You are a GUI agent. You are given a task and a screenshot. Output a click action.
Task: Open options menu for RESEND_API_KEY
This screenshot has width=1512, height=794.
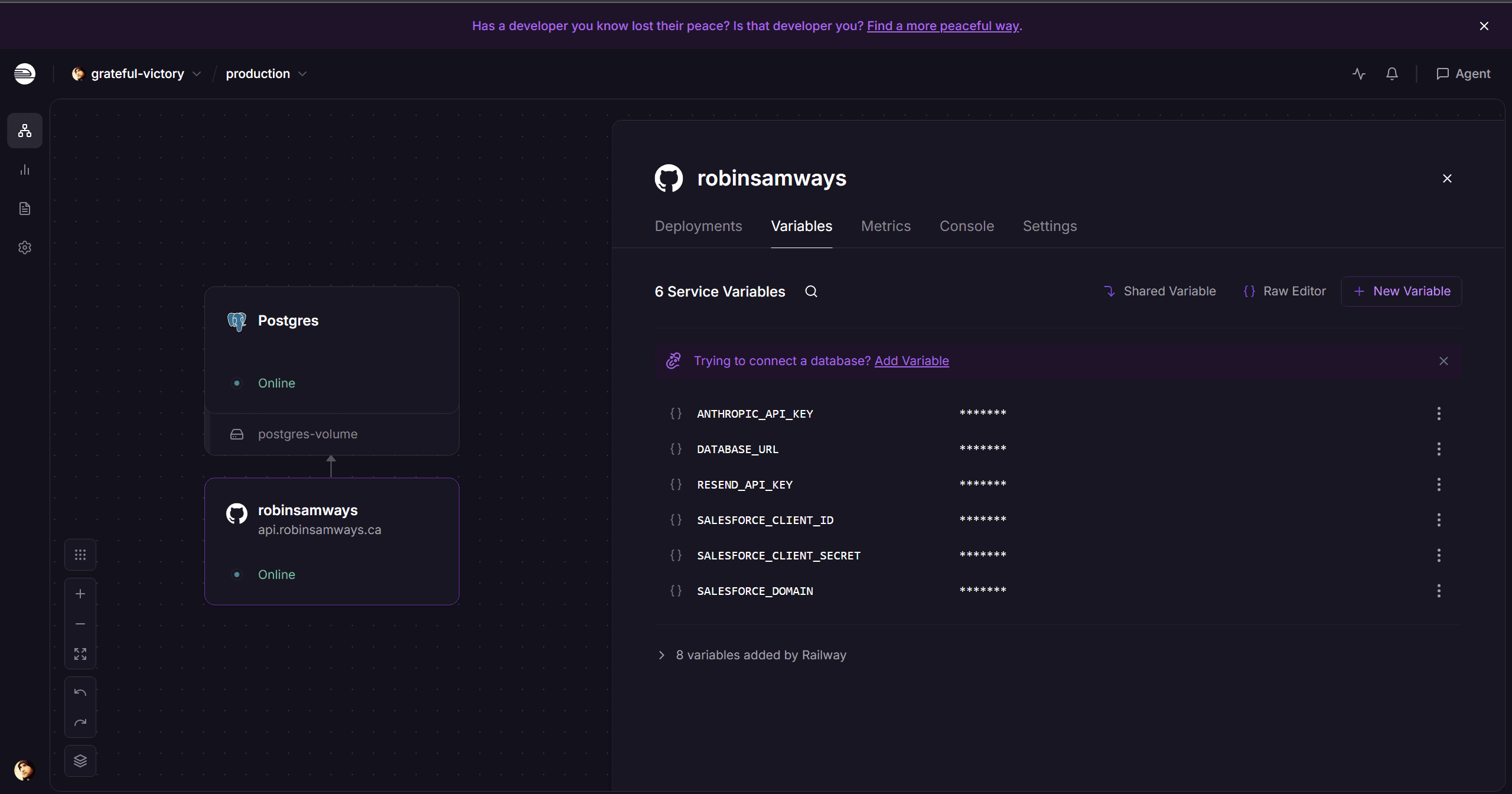pyautogui.click(x=1439, y=484)
